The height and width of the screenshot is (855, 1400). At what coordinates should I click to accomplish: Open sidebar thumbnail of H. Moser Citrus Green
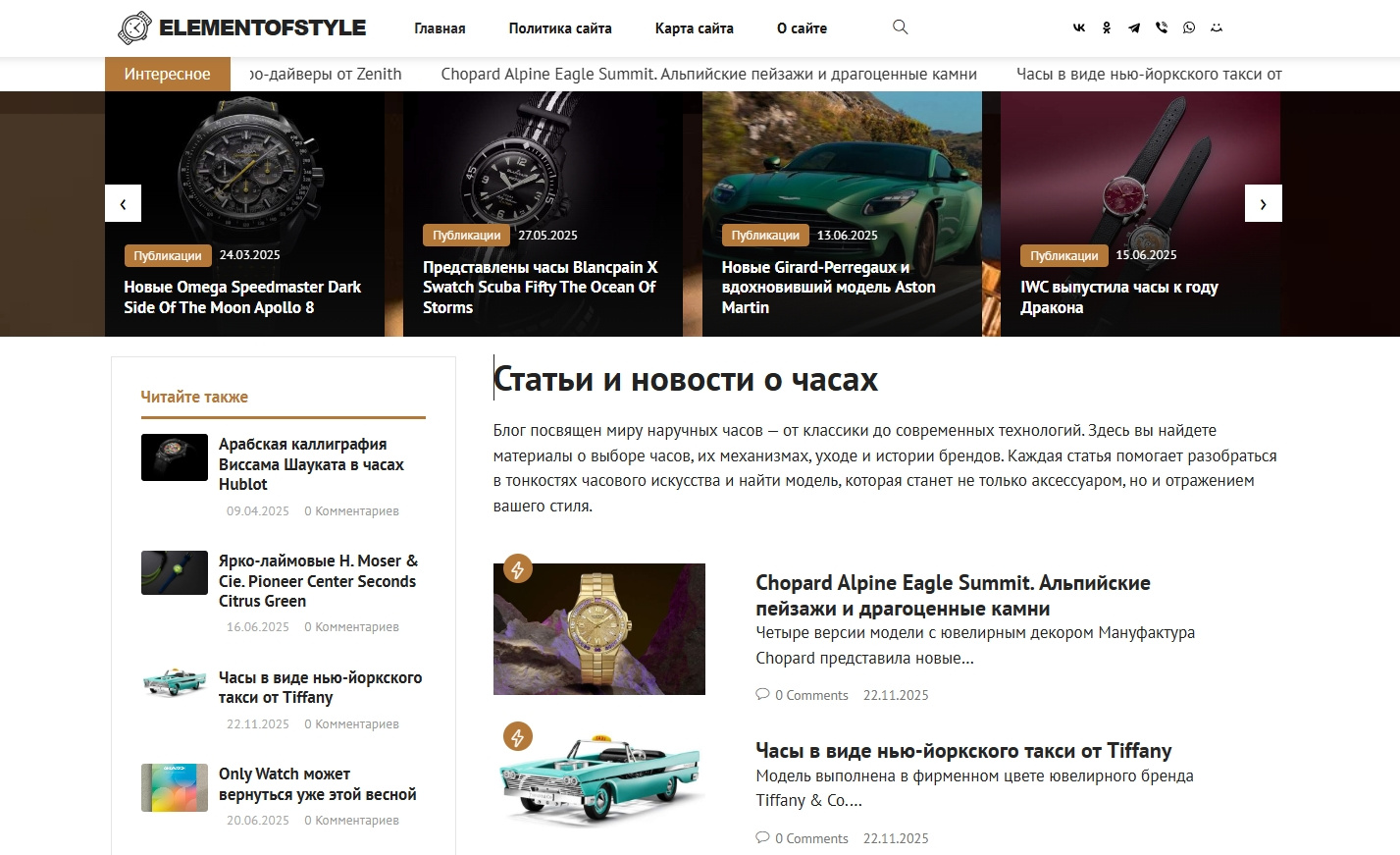175,573
